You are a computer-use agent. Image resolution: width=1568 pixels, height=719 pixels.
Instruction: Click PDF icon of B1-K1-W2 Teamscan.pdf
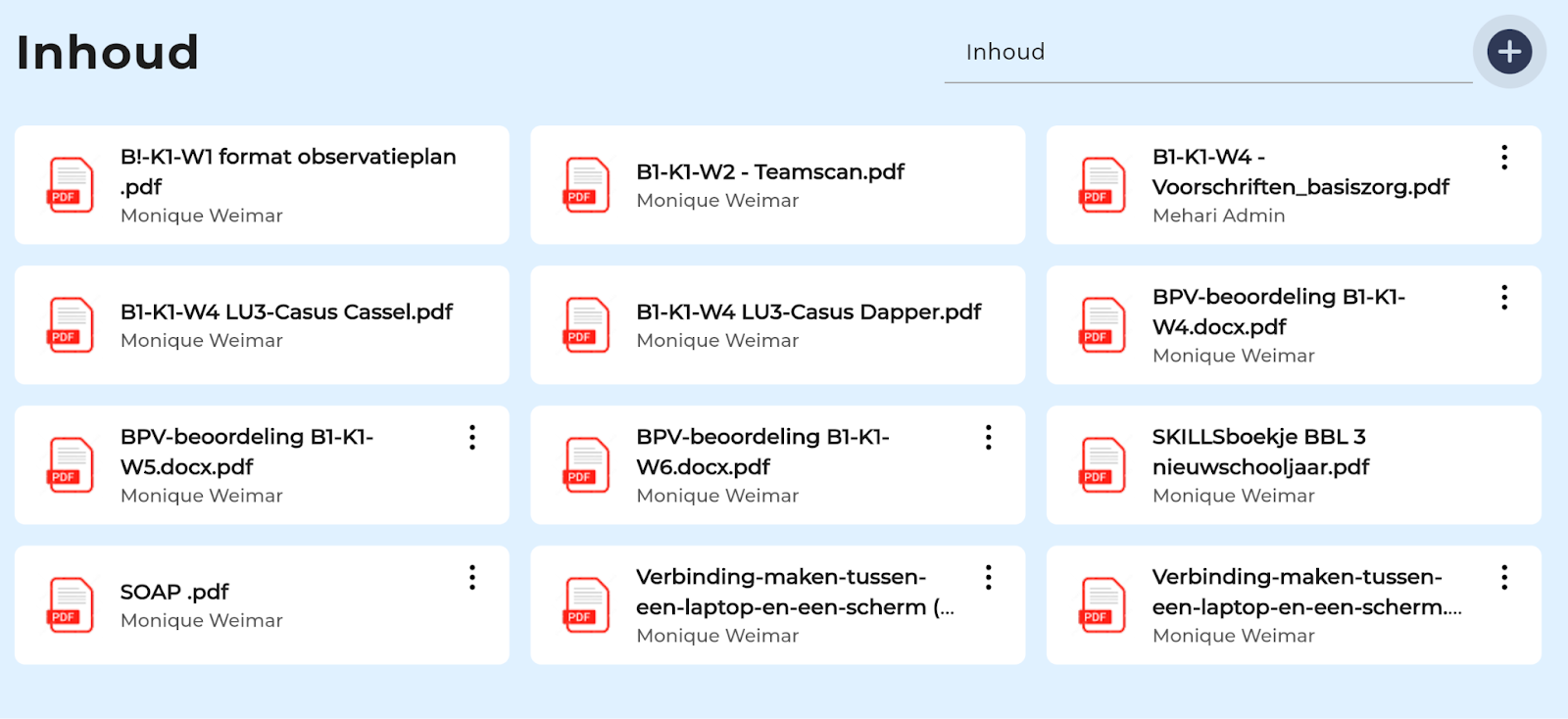587,185
